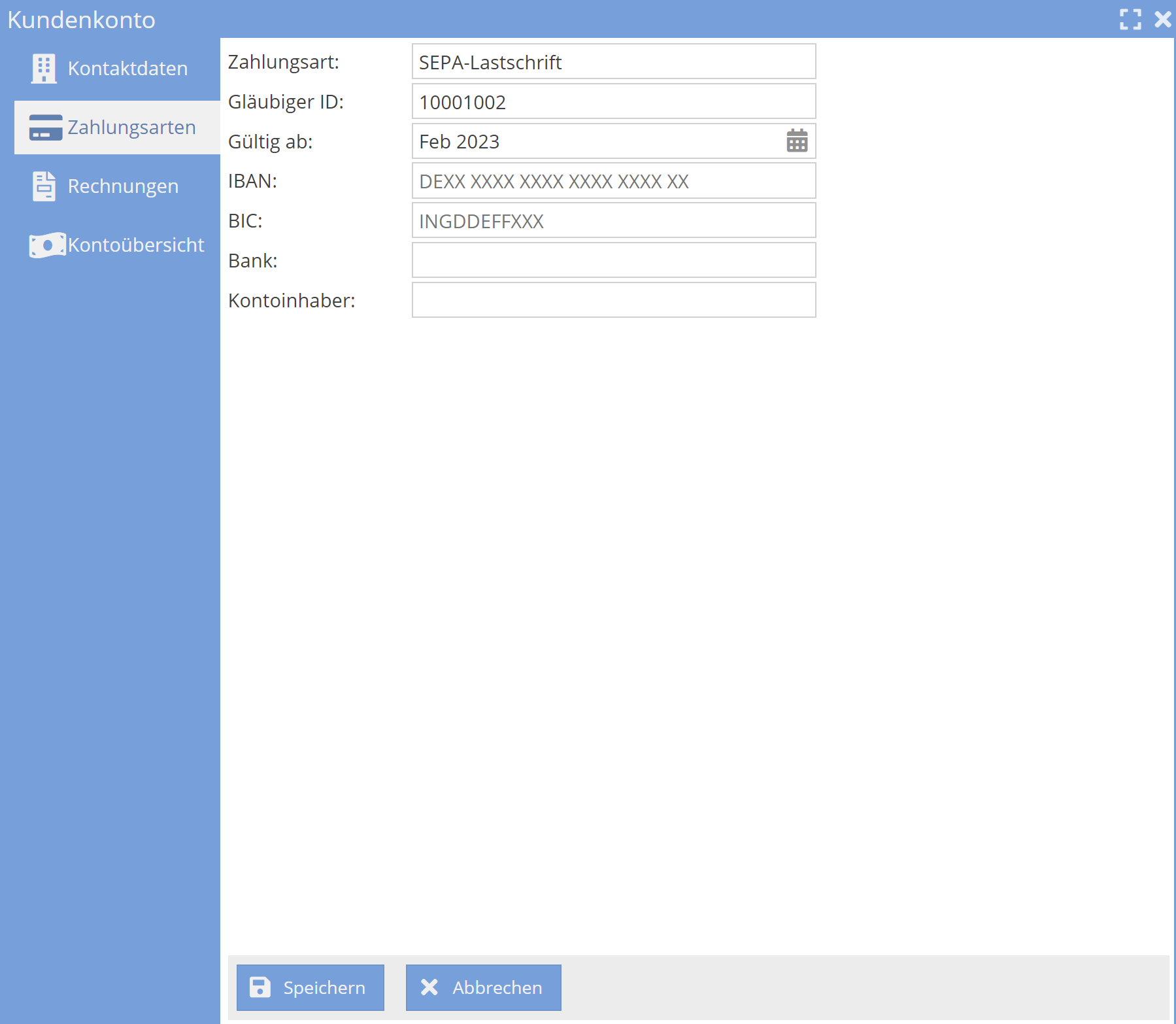Open the Zahlungsart SEPA-Lastschrift selection field
Screen dimensions: 1176x1024
point(613,62)
